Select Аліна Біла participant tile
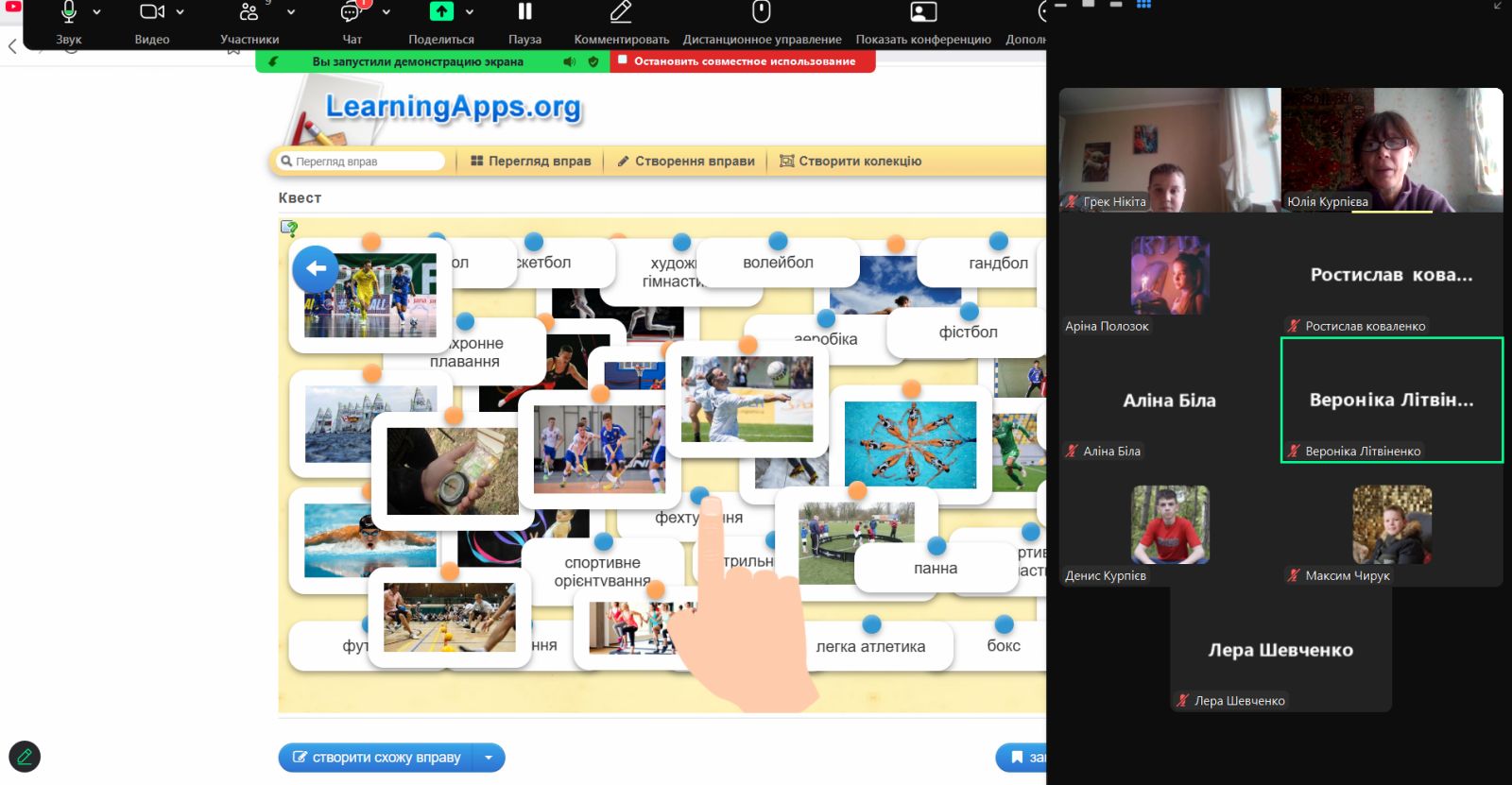This screenshot has width=1512, height=785. (1170, 400)
